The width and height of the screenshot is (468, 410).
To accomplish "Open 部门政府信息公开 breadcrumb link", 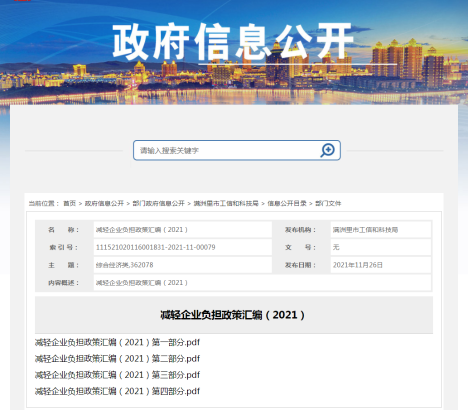I will [x=158, y=203].
